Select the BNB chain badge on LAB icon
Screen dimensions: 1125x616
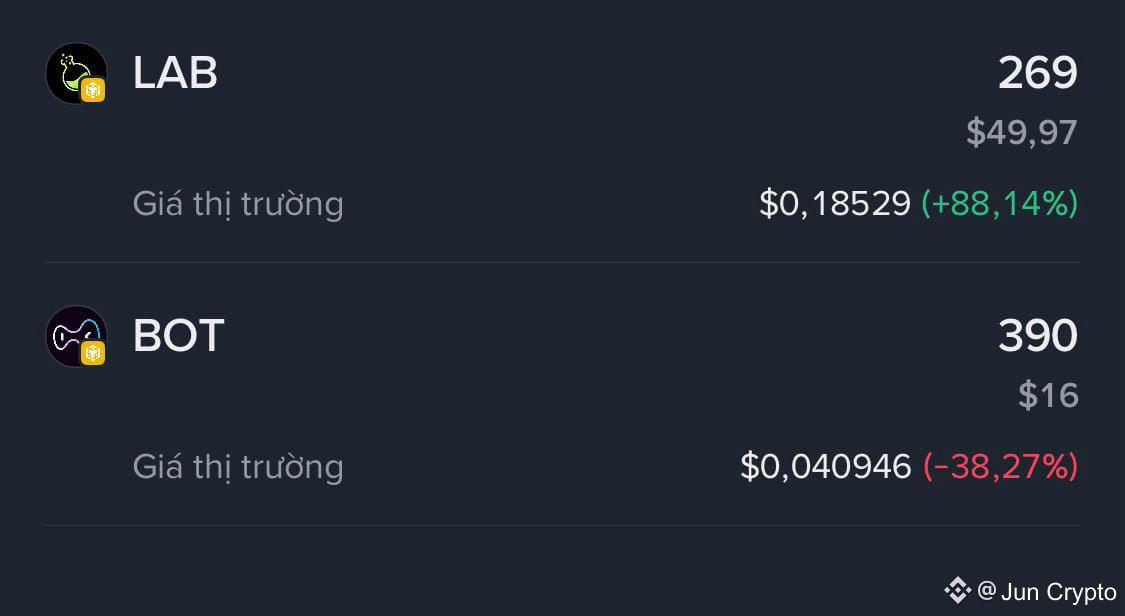93,90
